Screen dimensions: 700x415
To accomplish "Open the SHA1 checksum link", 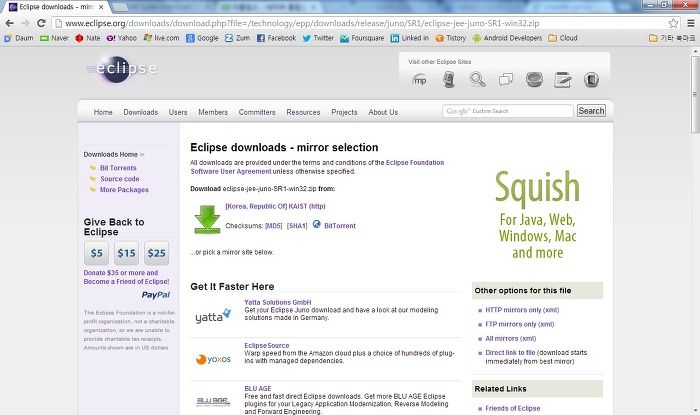I will (x=297, y=226).
